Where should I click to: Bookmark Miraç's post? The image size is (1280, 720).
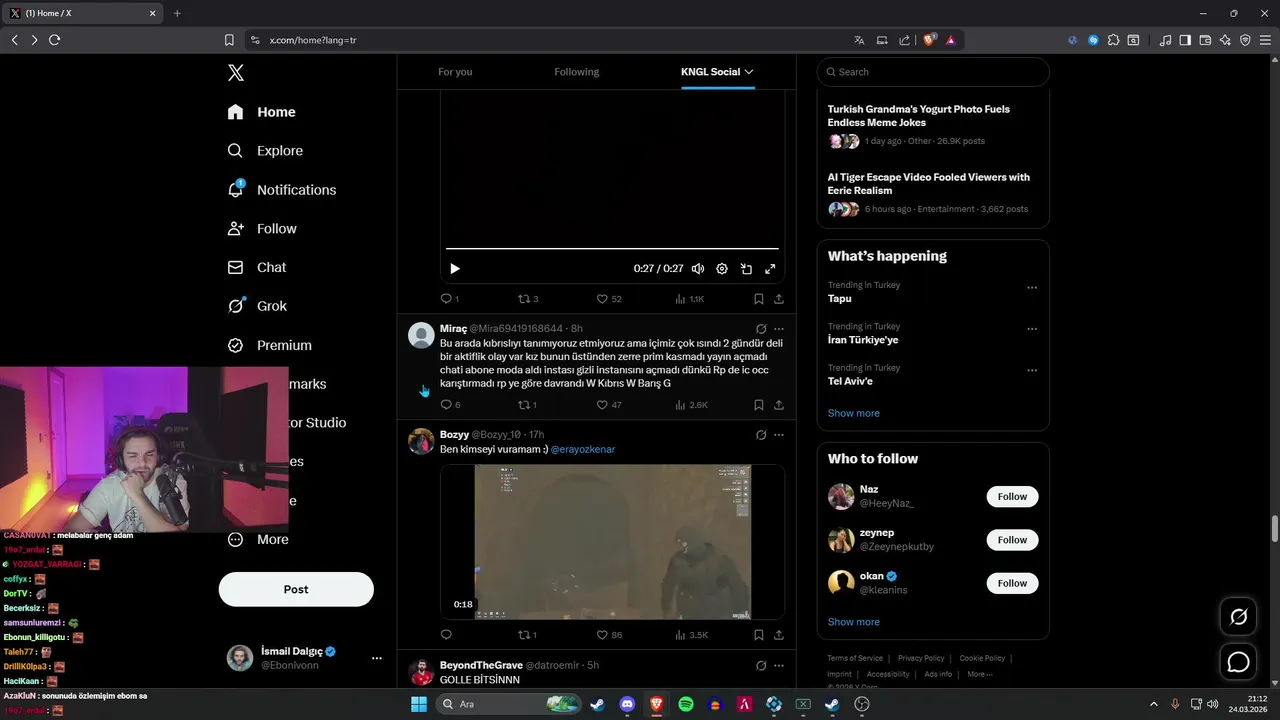pos(759,405)
